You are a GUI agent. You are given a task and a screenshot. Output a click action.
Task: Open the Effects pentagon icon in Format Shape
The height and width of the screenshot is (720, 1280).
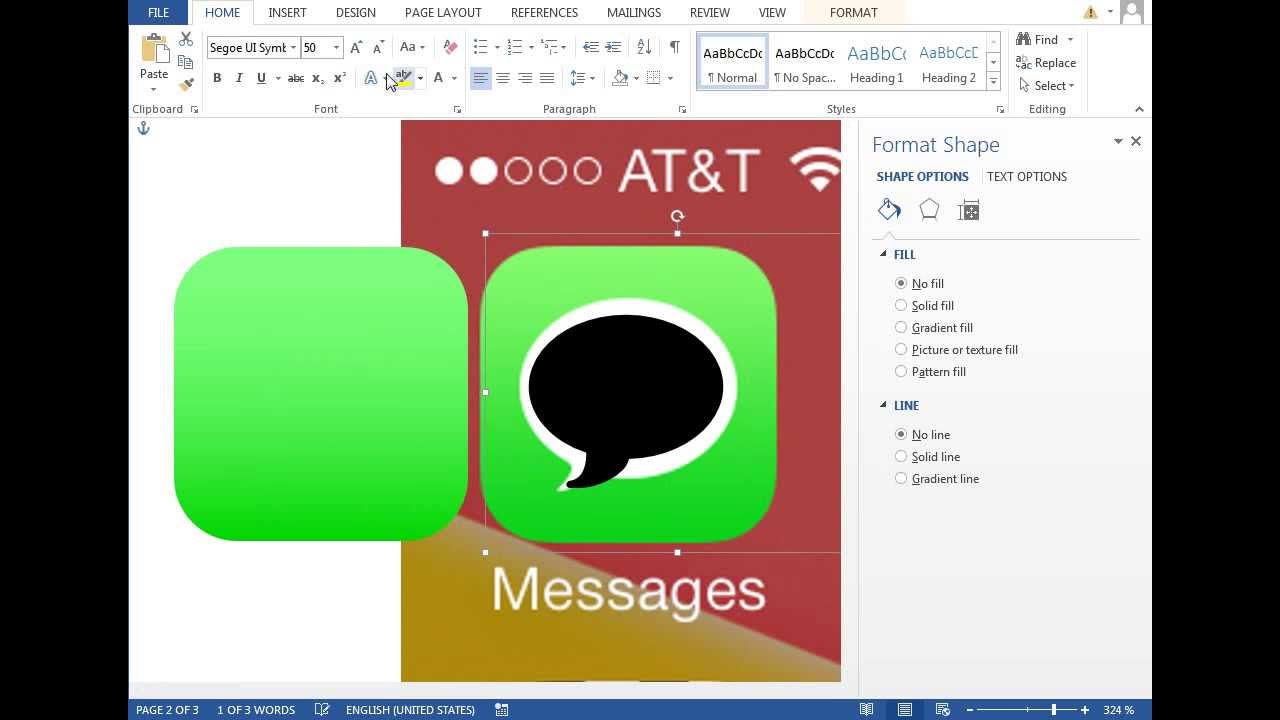[929, 210]
